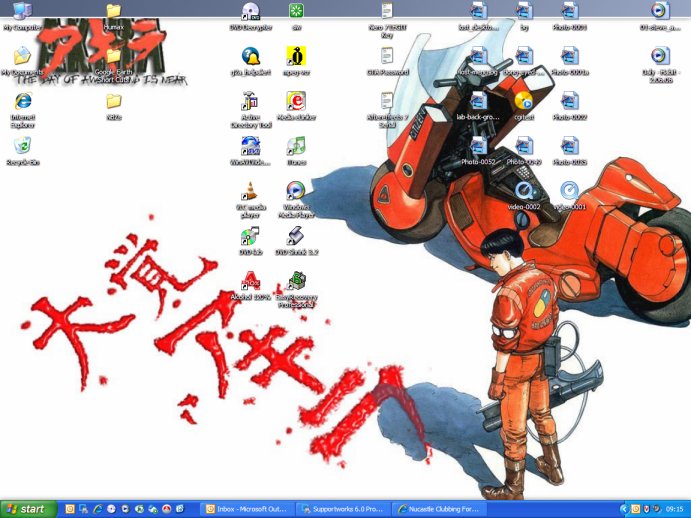
Task: Open the Recycle Bin
Action: [22, 147]
